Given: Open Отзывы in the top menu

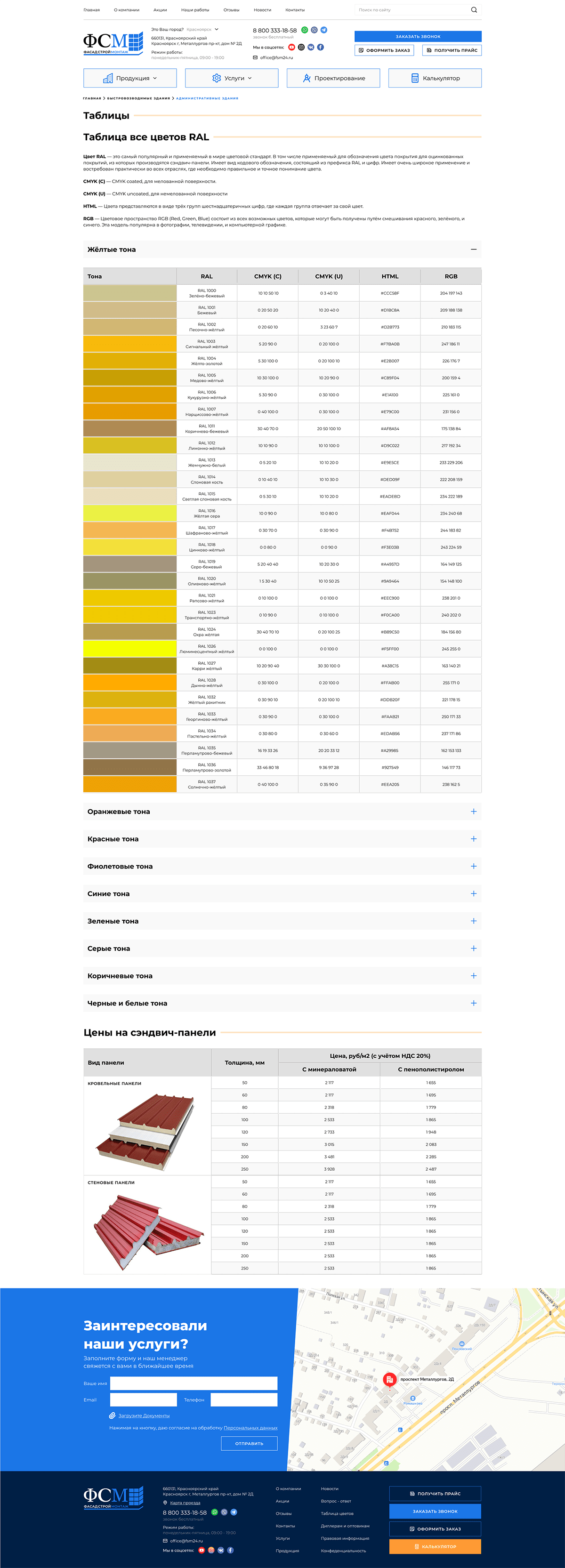Looking at the screenshot, I should (231, 10).
